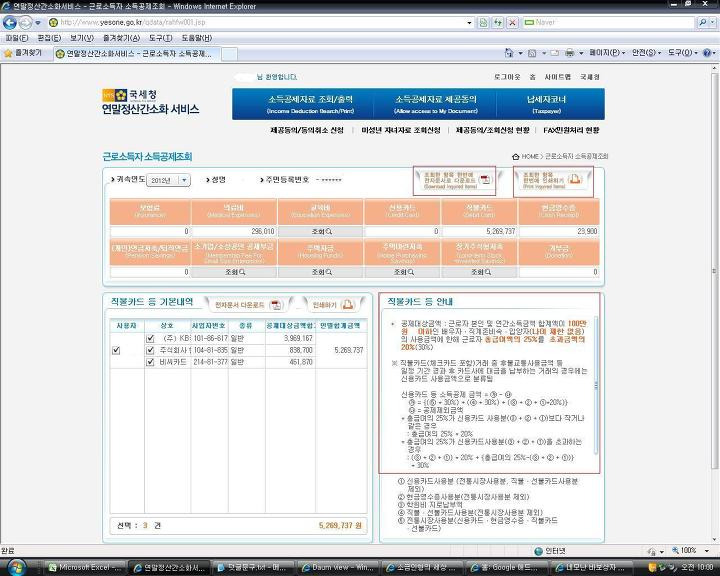The height and width of the screenshot is (576, 720).
Task: Open the 도구(O) command bar dropdown
Action: pyautogui.click(x=682, y=53)
